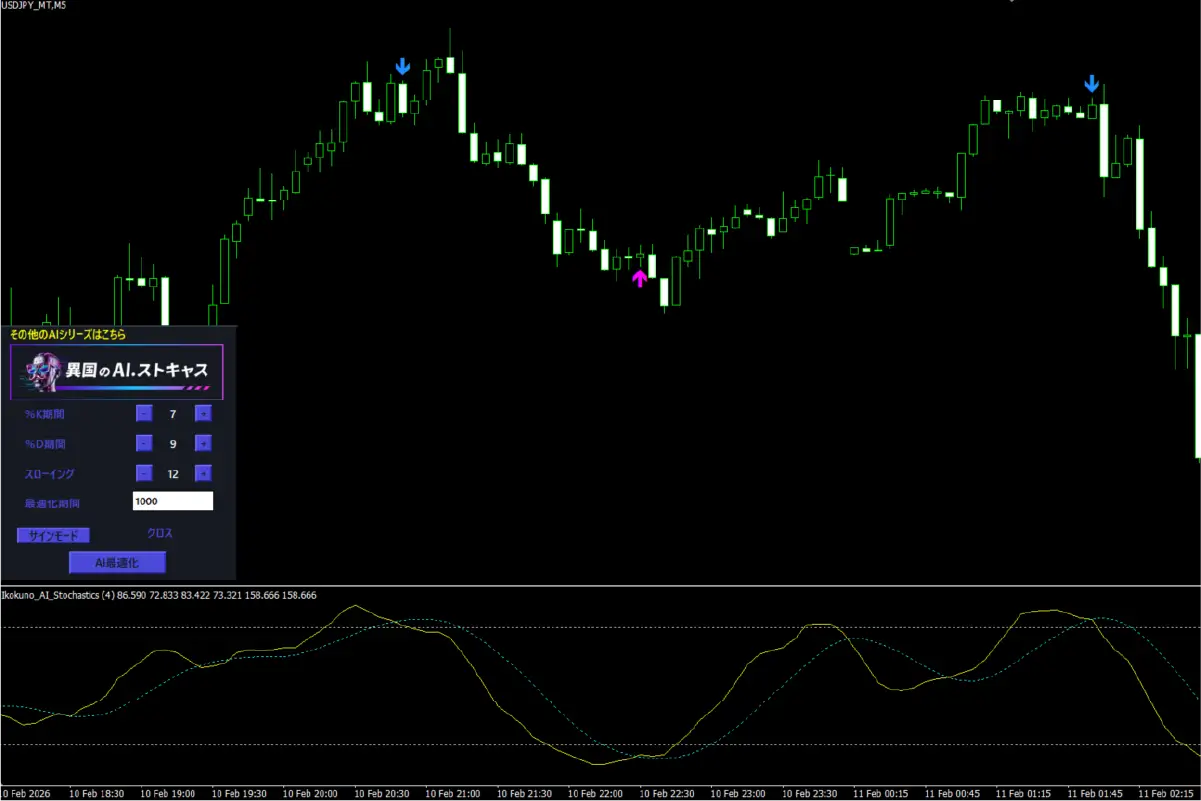
Task: Decrease the スローイング value
Action: point(144,474)
